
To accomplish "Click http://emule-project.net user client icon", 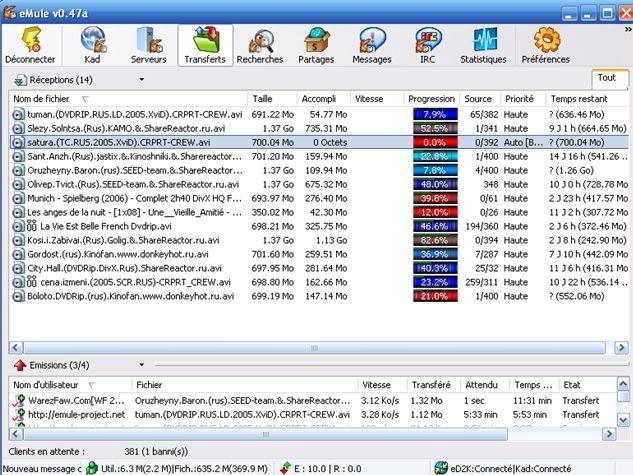I will (x=19, y=415).
